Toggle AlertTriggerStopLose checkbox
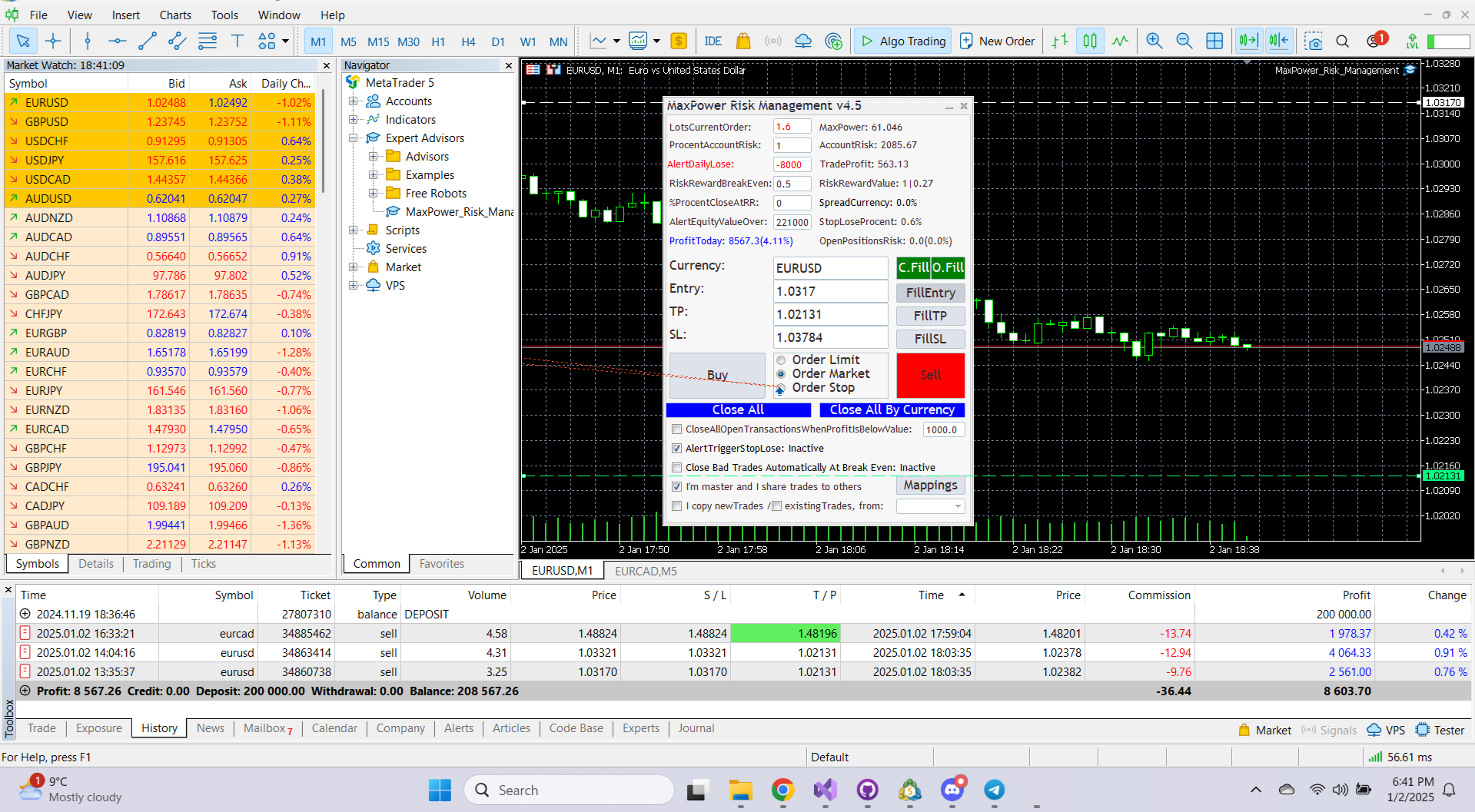Screen dimensions: 1475x812 (x=677, y=449)
